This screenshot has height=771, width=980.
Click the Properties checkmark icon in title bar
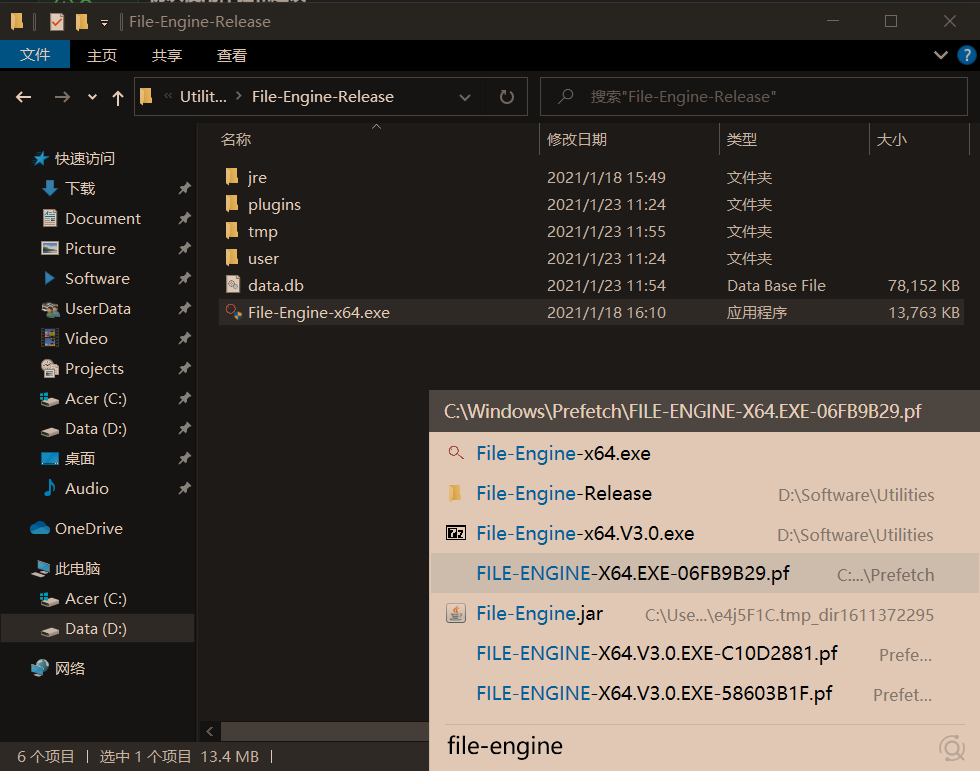[x=57, y=22]
